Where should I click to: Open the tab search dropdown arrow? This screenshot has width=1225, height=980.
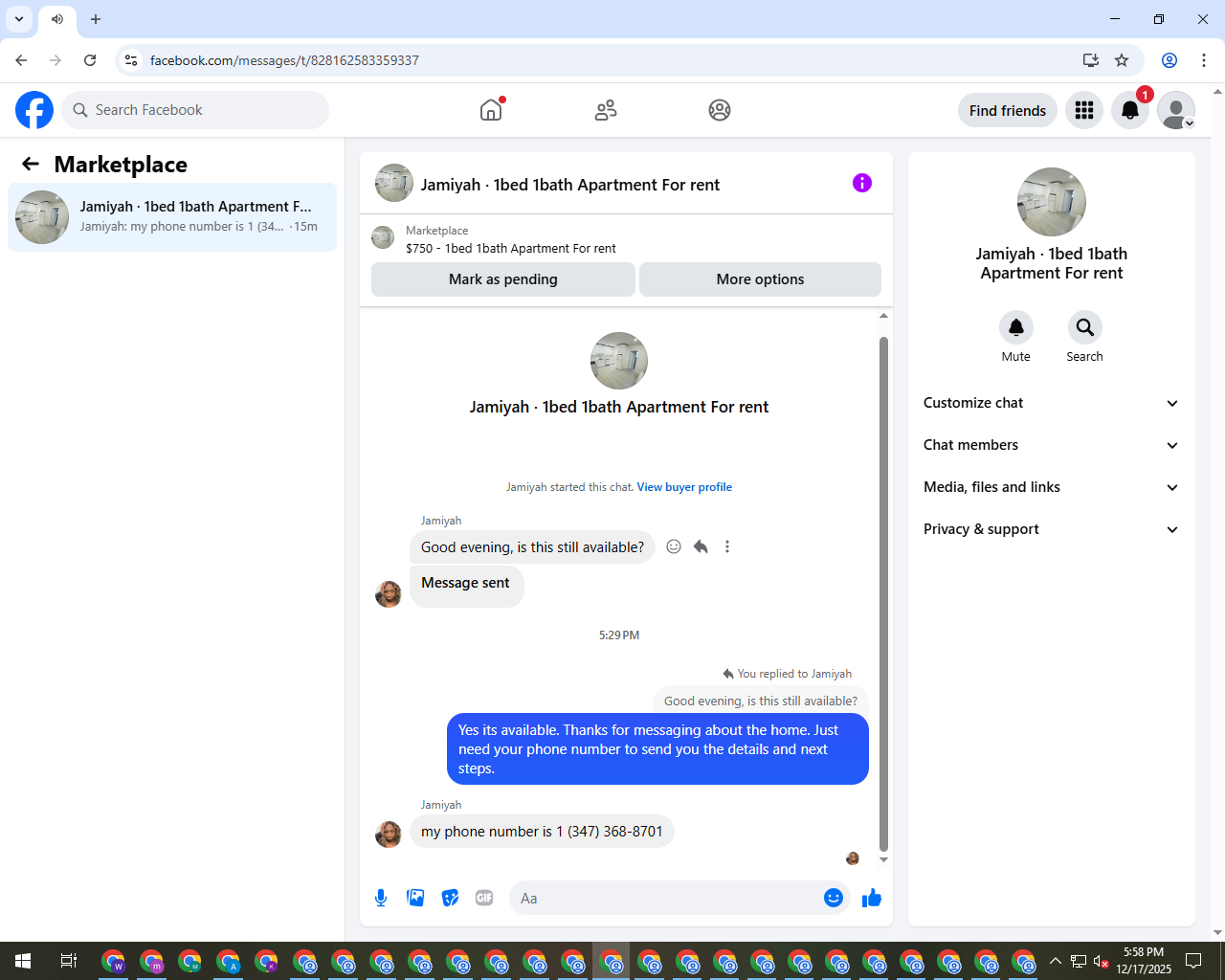tap(19, 19)
